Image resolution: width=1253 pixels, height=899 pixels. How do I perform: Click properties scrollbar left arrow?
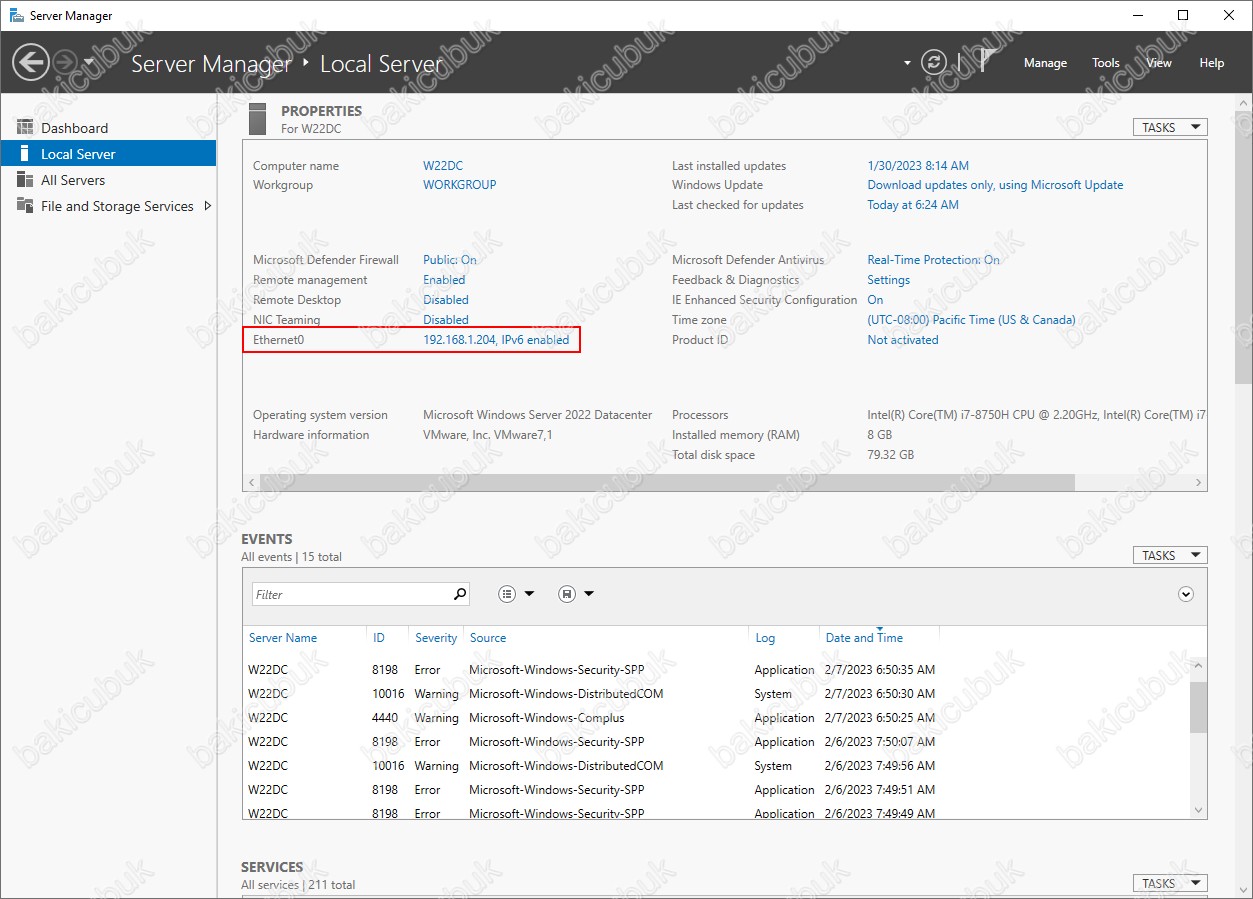(x=251, y=482)
